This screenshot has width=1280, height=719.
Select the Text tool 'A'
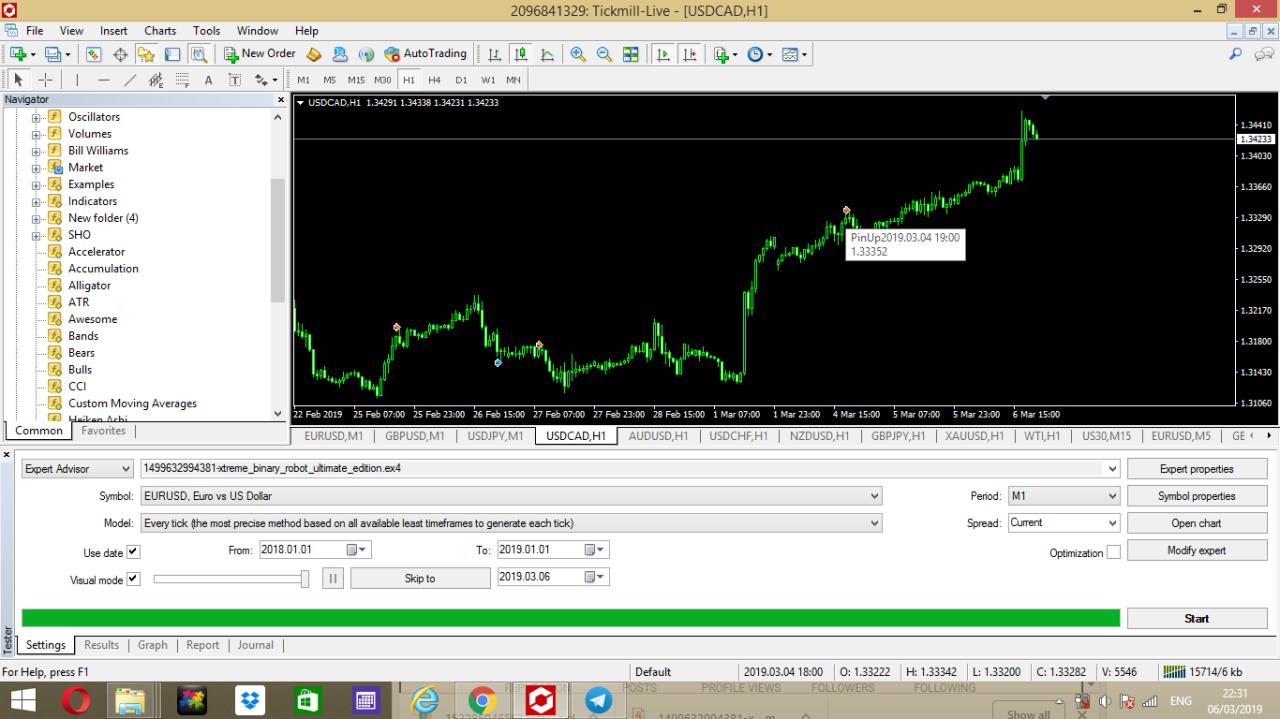tap(208, 80)
